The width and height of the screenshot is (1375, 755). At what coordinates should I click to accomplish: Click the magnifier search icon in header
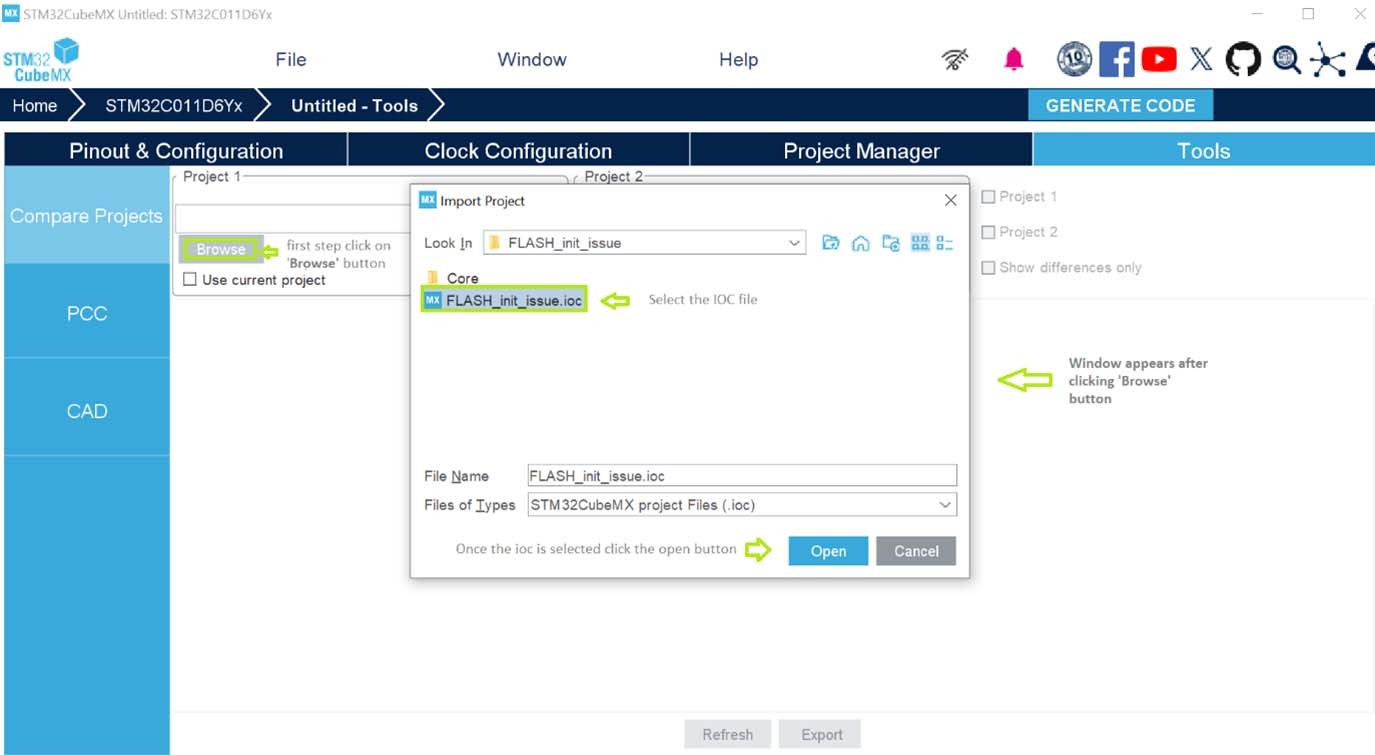tap(1286, 60)
